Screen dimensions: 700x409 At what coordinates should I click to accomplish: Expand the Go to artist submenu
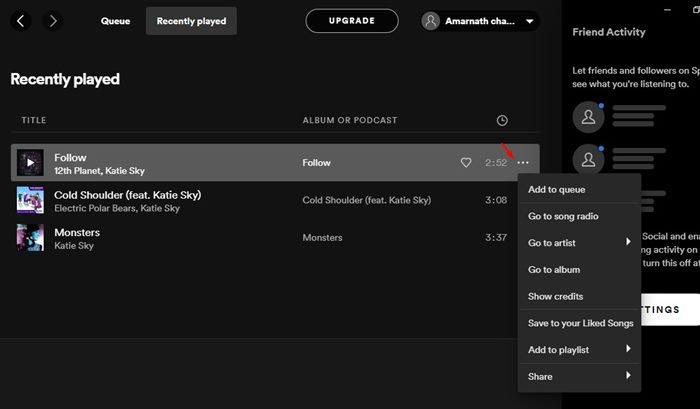tap(579, 242)
